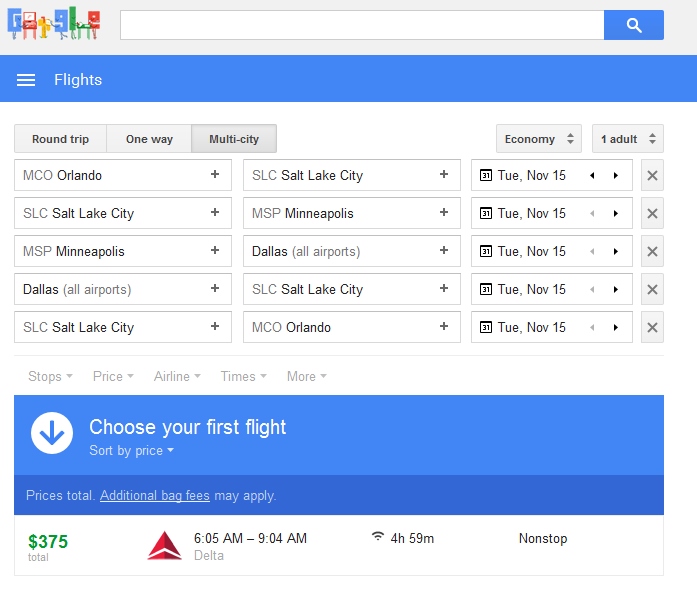Delete the Dallas to Salt Lake City leg
The image size is (697, 599).
(x=652, y=290)
